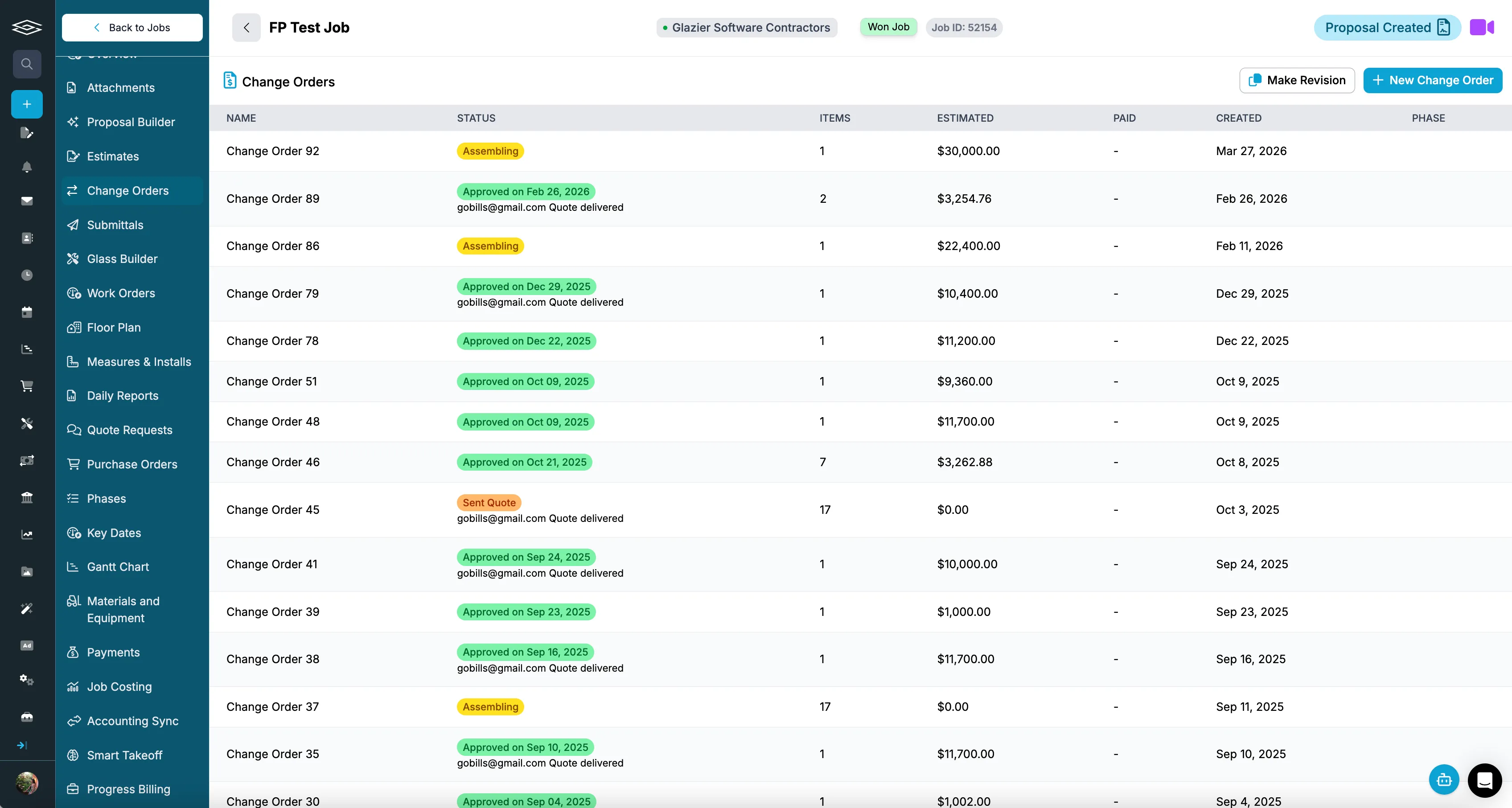The image size is (1512, 808).
Task: Select Change Orders in sidebar
Action: click(132, 191)
